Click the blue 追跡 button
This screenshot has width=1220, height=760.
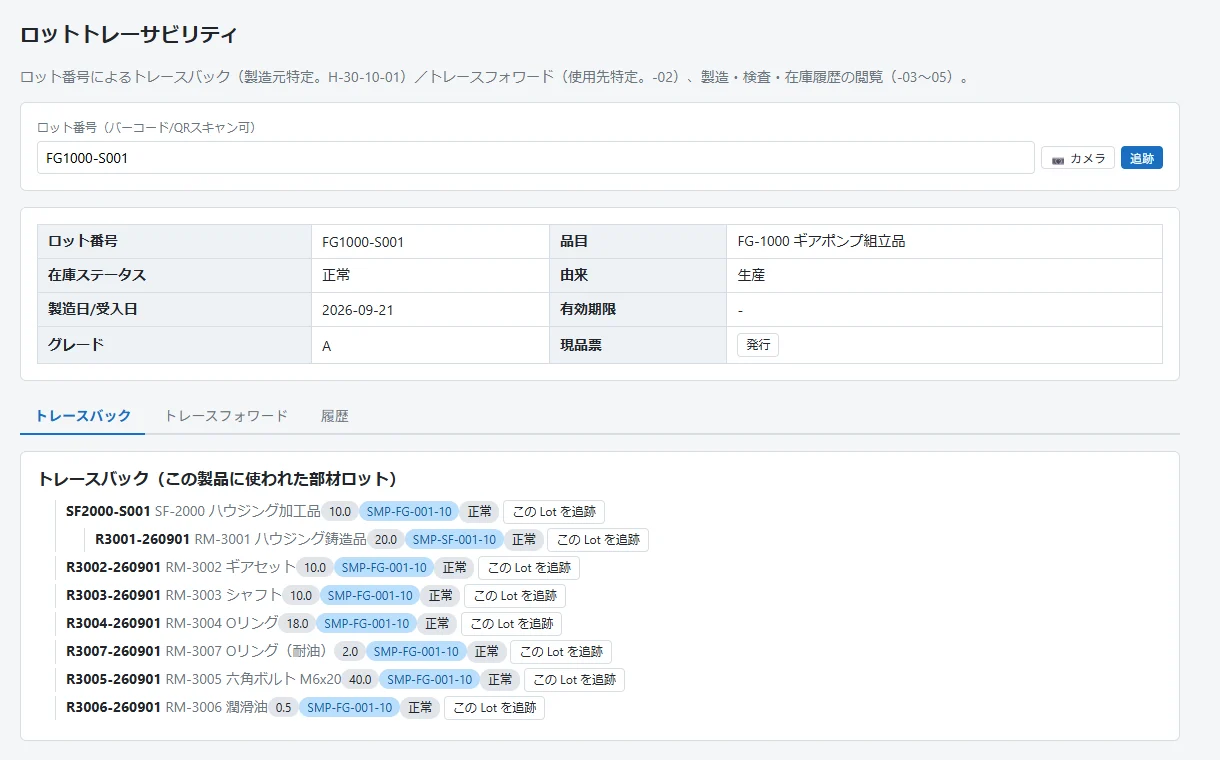click(1141, 158)
